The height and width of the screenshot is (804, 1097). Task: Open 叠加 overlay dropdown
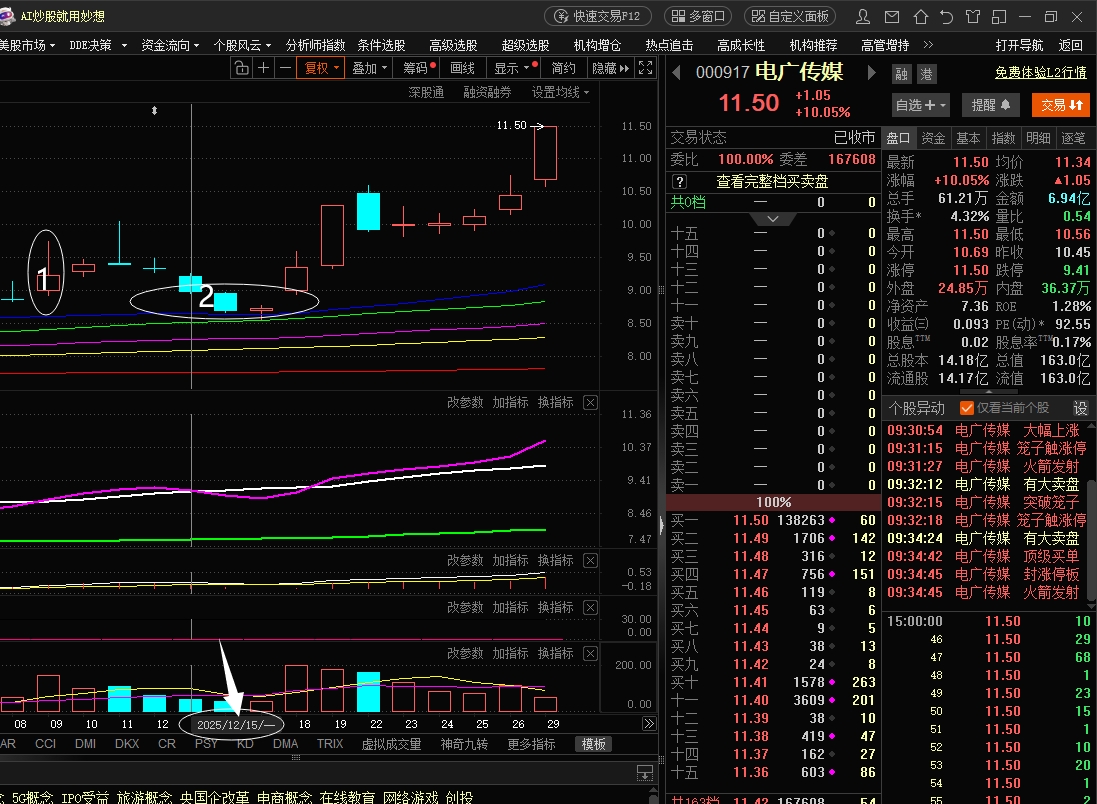[x=369, y=68]
